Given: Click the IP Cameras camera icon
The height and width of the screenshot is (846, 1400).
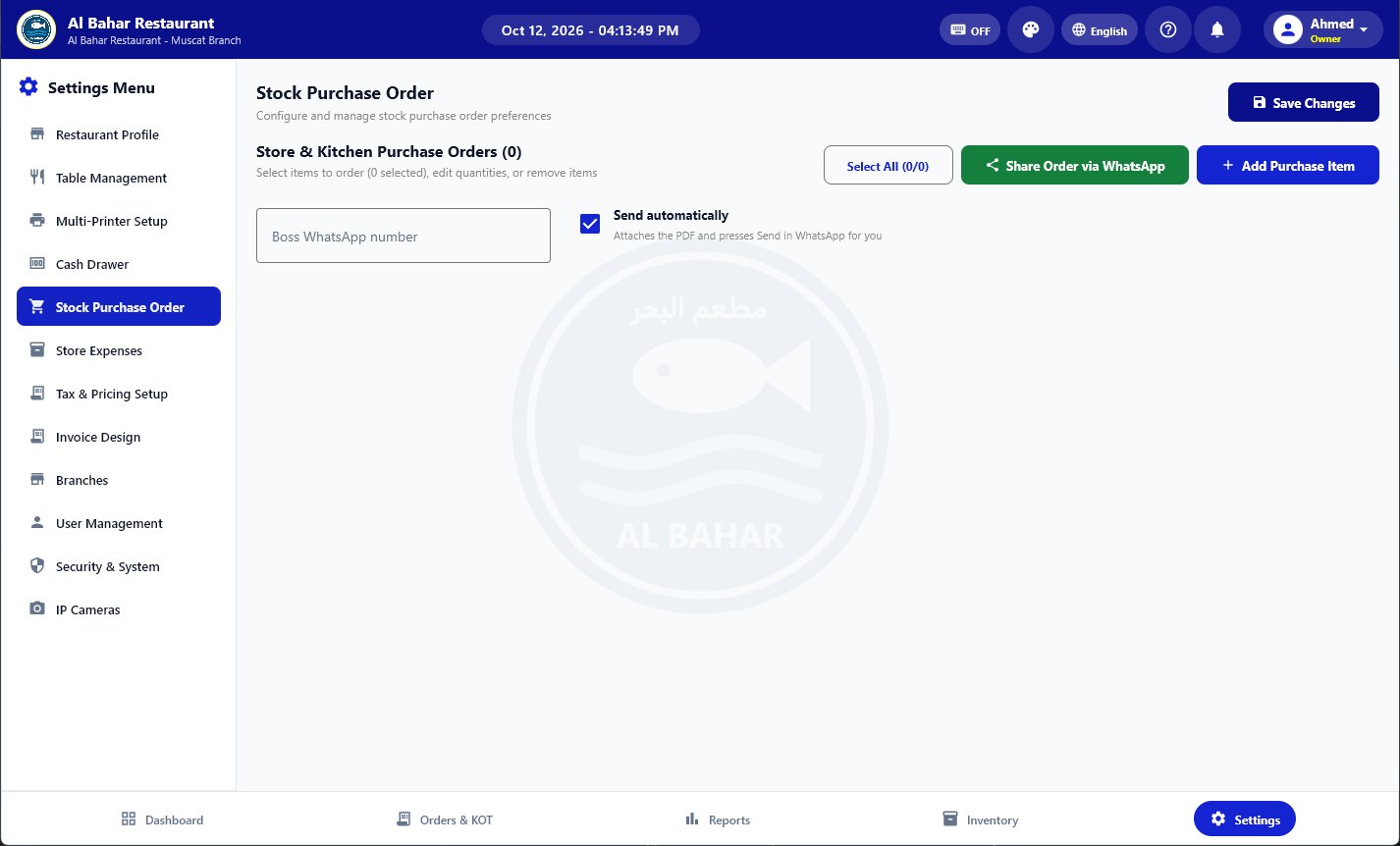Looking at the screenshot, I should [x=37, y=609].
